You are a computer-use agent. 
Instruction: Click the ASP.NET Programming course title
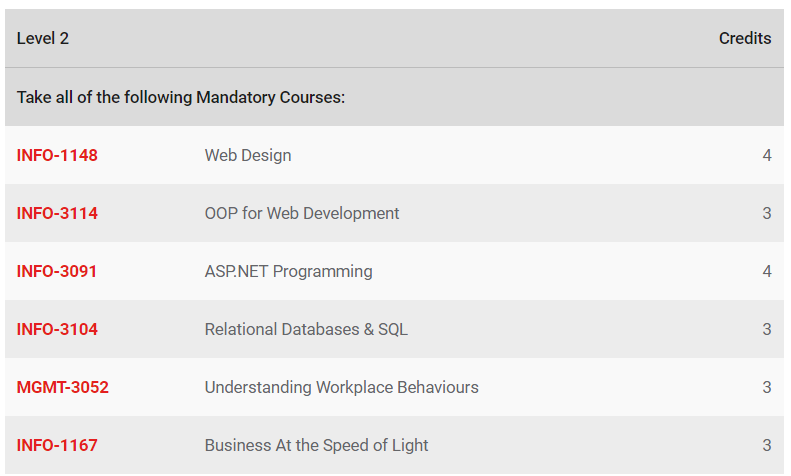point(288,271)
